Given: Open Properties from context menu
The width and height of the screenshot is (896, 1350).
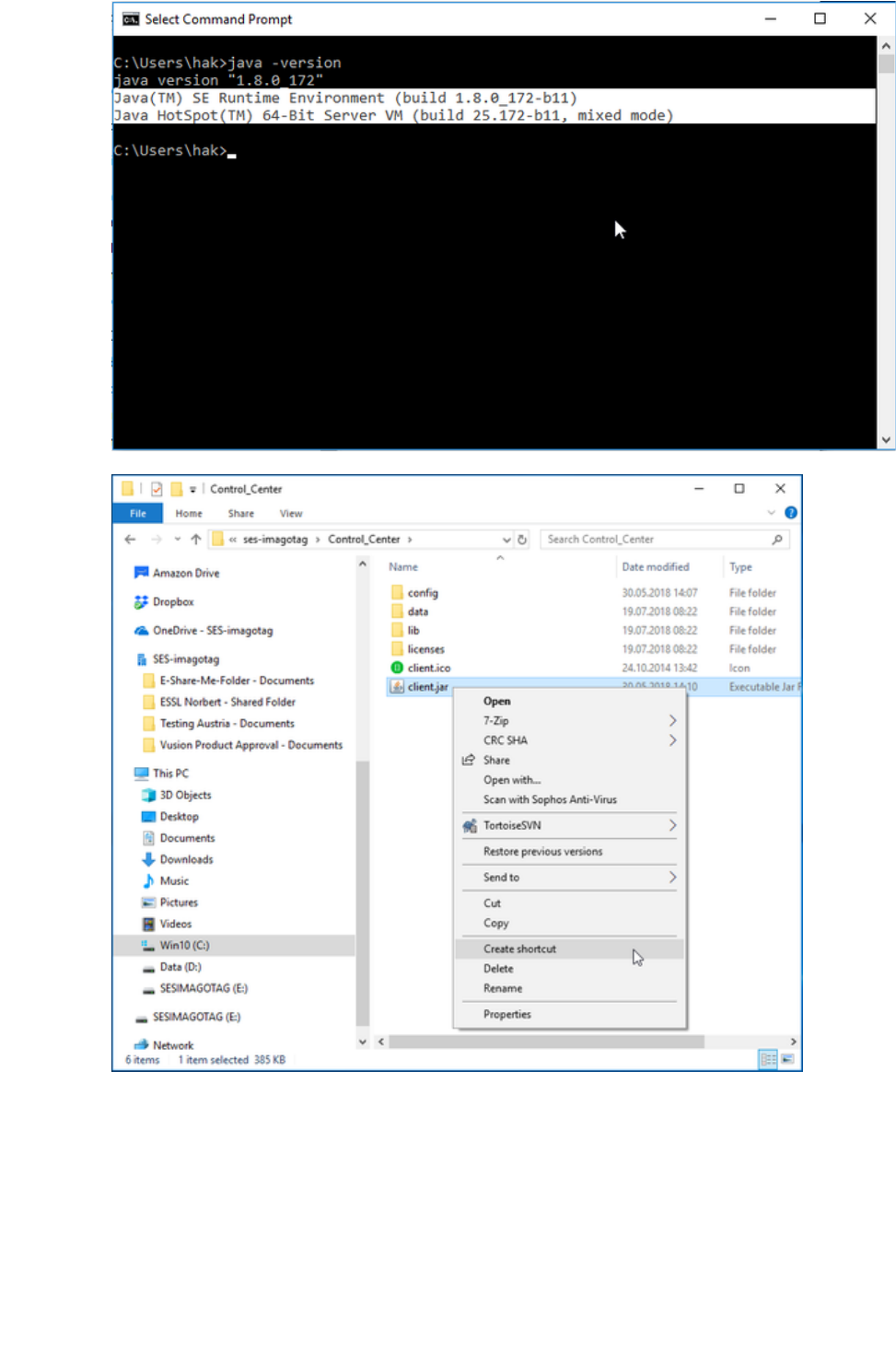Looking at the screenshot, I should click(570, 1014).
